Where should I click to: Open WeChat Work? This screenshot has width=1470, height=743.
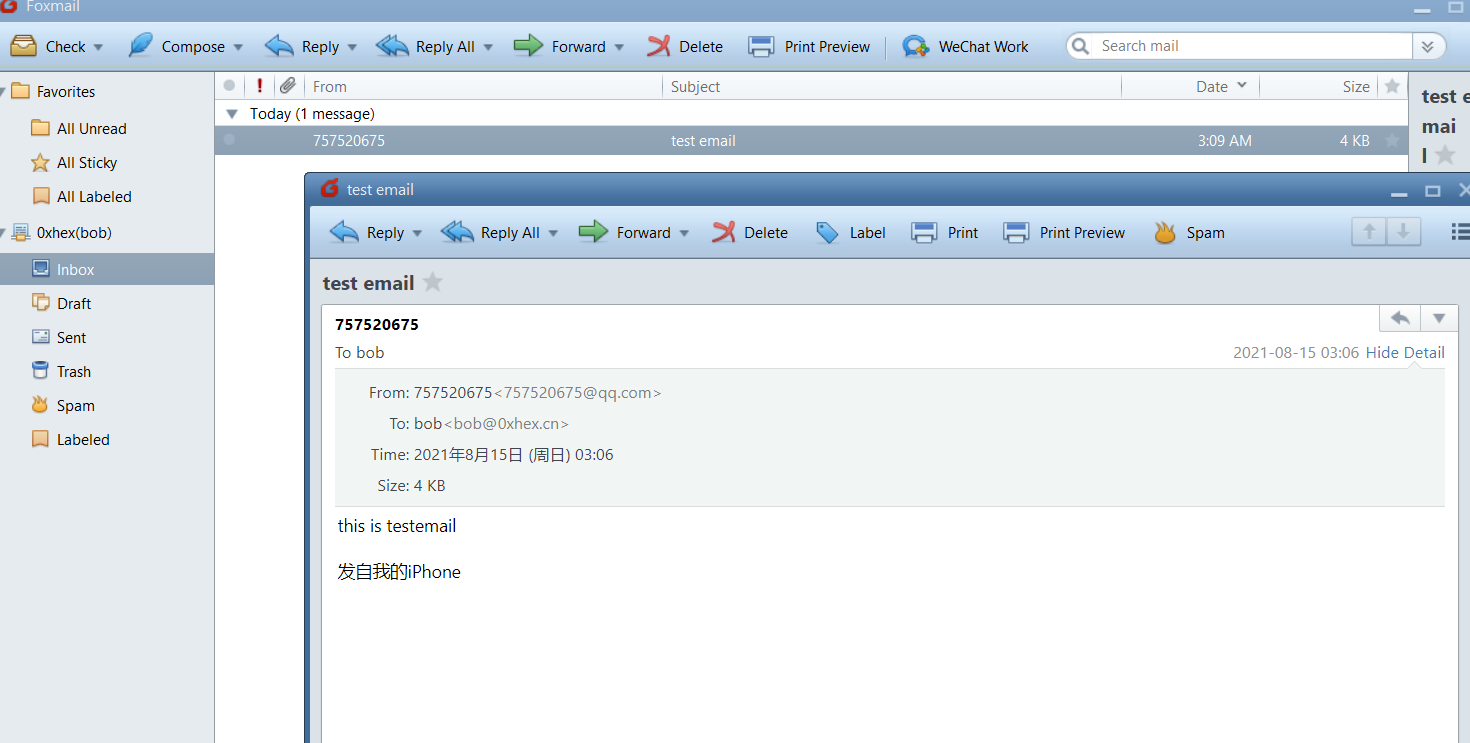(x=966, y=46)
